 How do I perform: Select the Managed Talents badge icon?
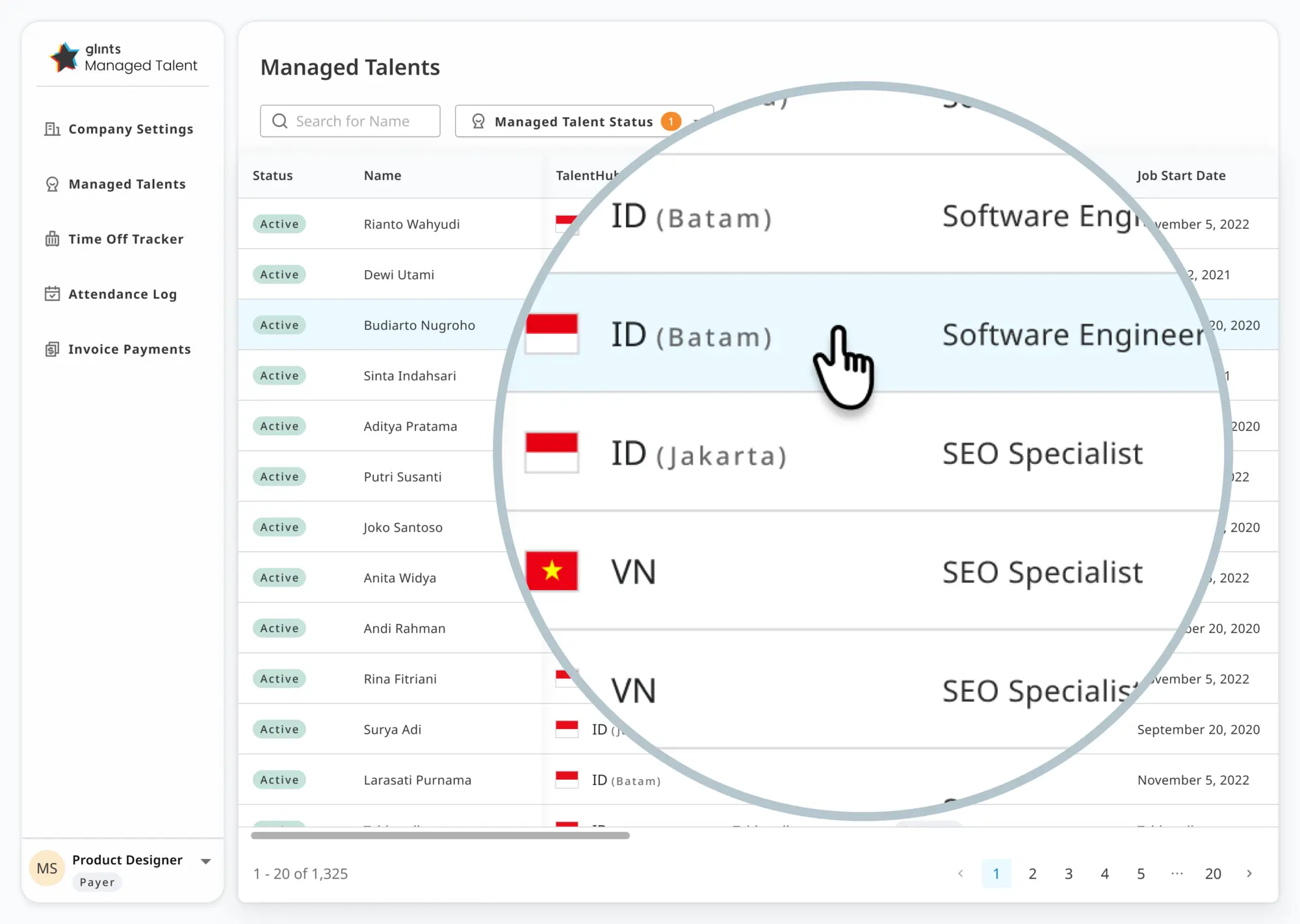point(53,184)
